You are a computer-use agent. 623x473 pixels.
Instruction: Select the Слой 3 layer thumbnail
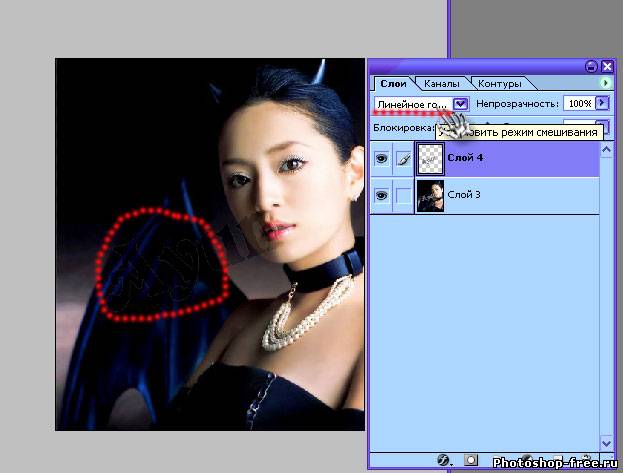(x=430, y=195)
